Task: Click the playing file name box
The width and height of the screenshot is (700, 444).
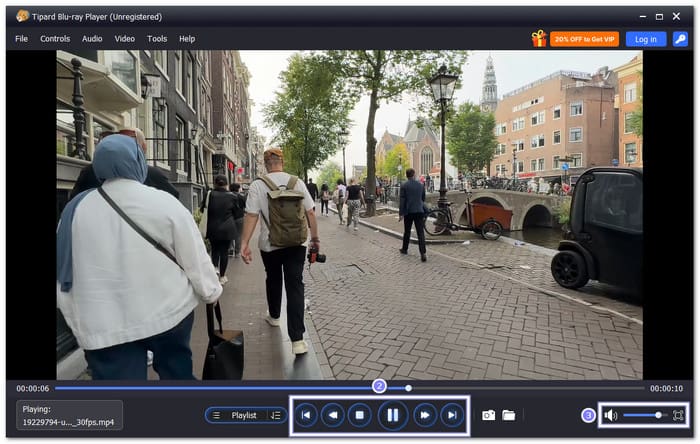Action: tap(69, 415)
